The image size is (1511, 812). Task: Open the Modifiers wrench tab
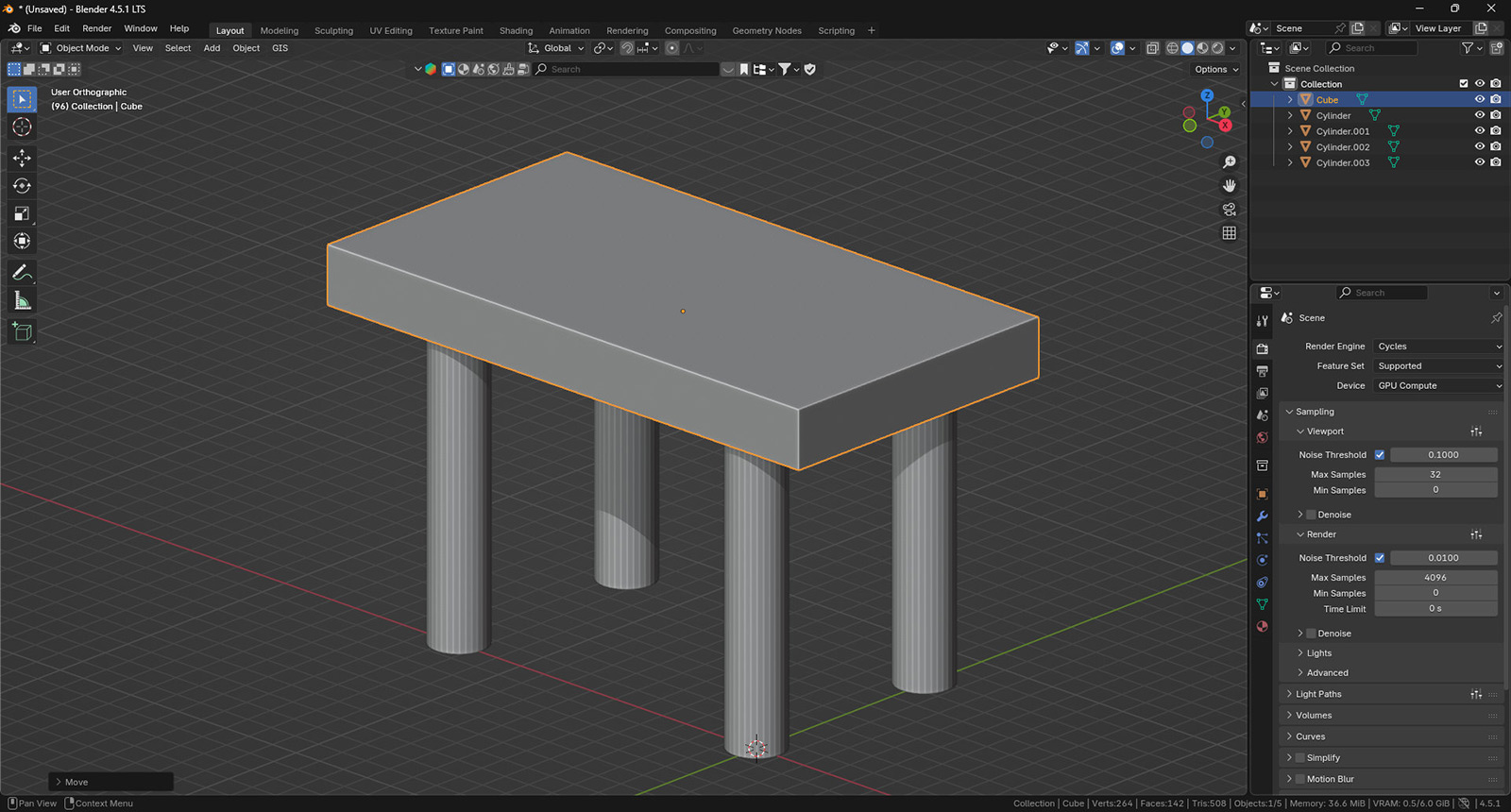(x=1263, y=516)
